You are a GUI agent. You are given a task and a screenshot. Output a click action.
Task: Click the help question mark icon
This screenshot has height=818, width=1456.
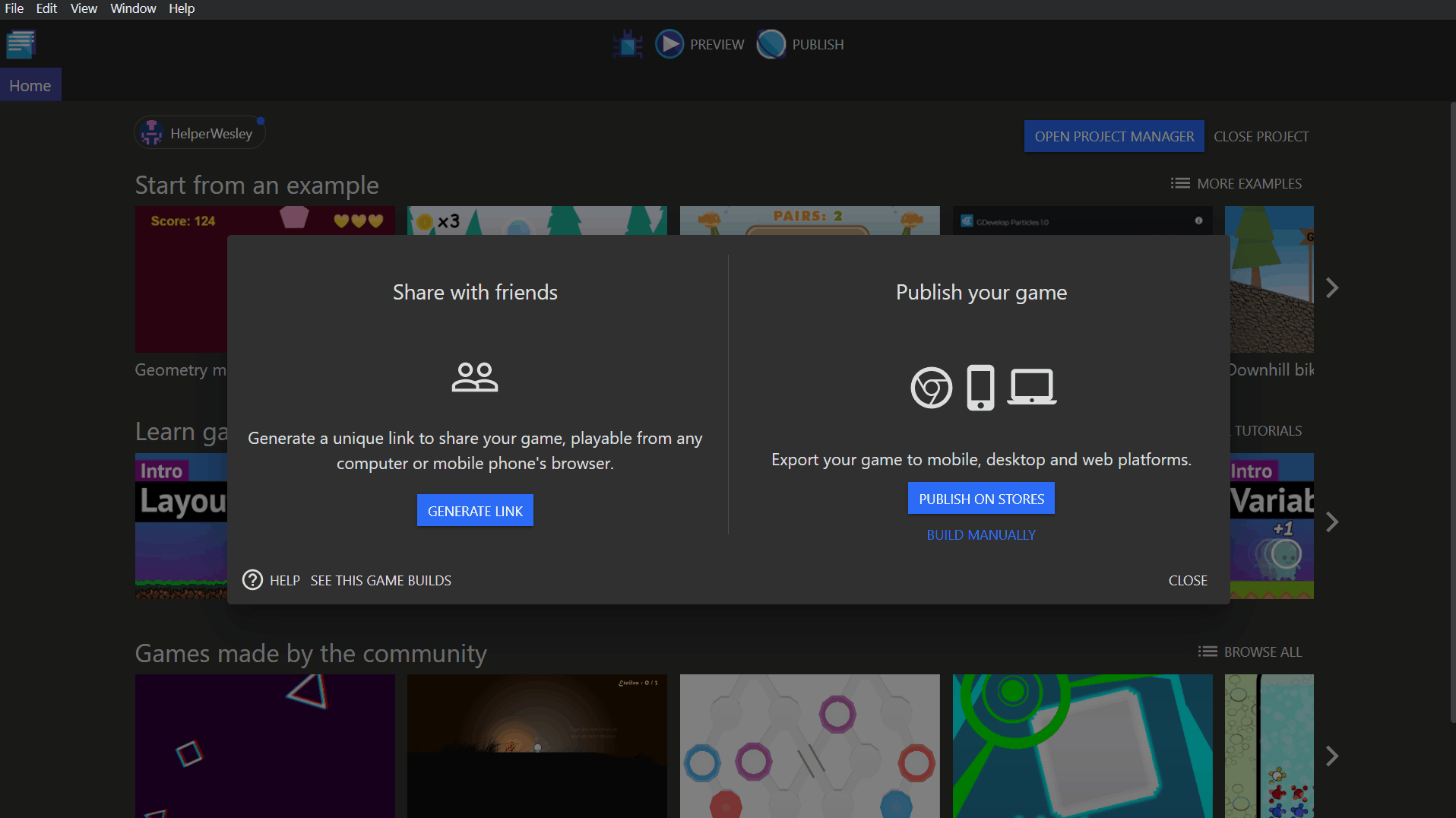(x=252, y=580)
